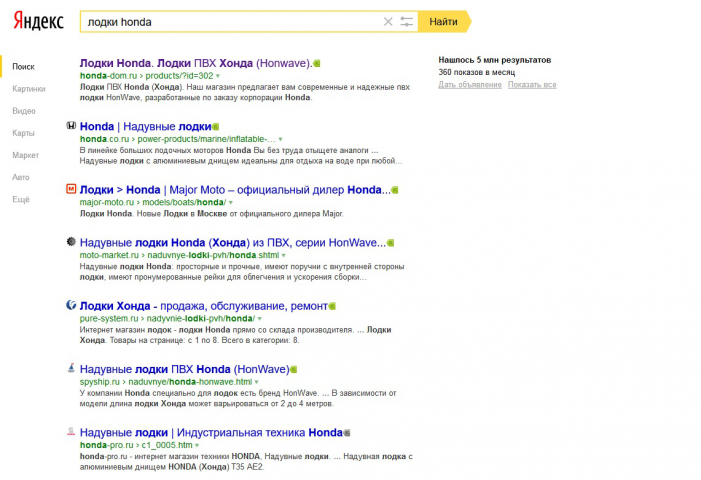Expand dropdown arrow next to honda-pro.ru URL
The image size is (701, 480).
click(197, 446)
